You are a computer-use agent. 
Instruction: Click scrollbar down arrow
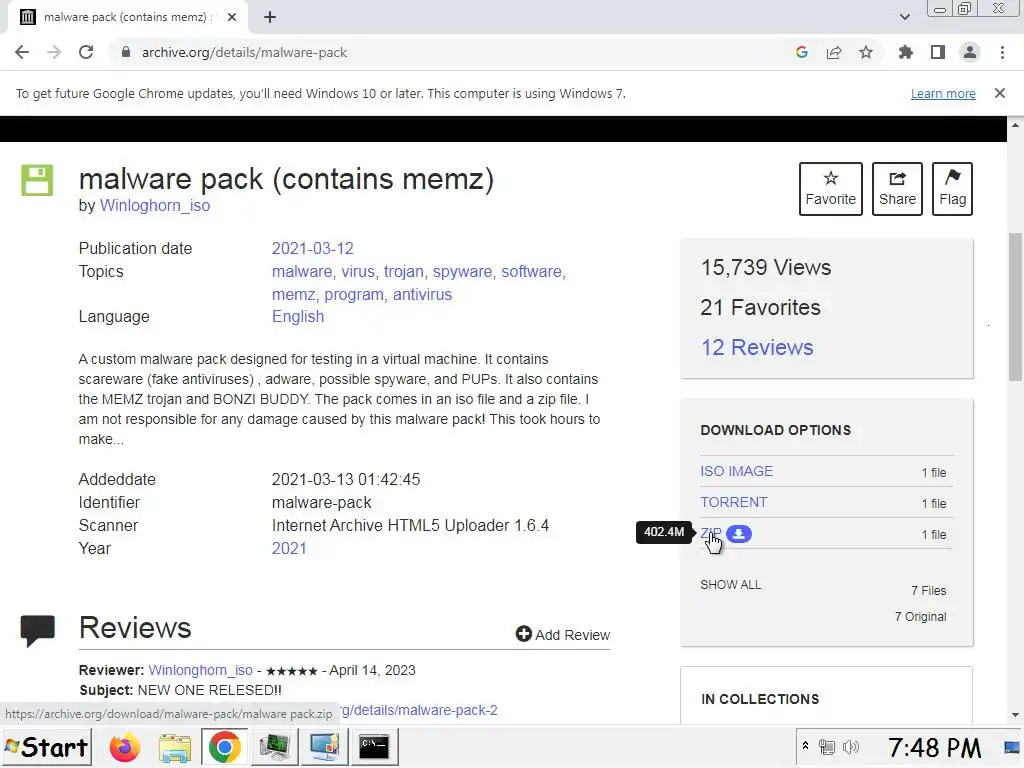coord(1015,715)
